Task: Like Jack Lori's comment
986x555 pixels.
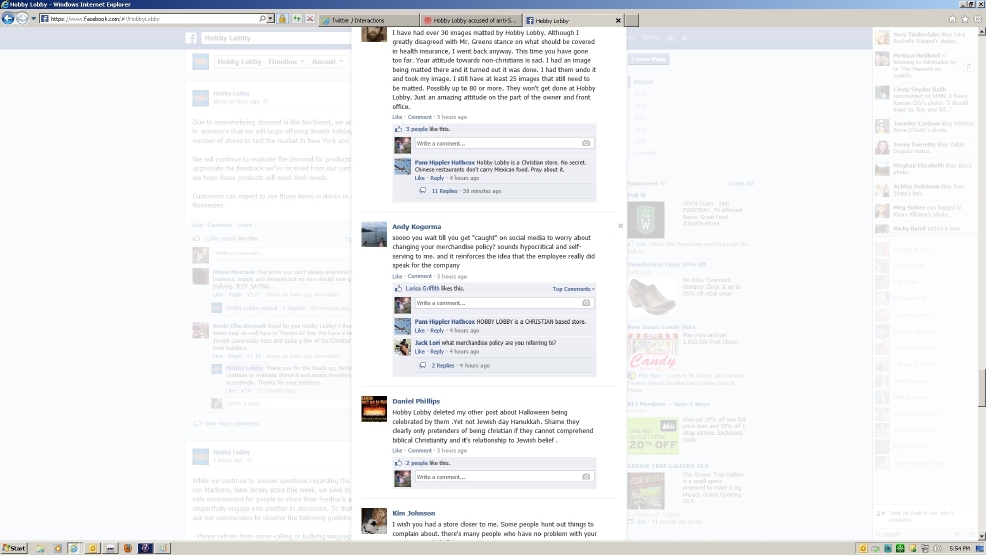Action: click(x=419, y=351)
